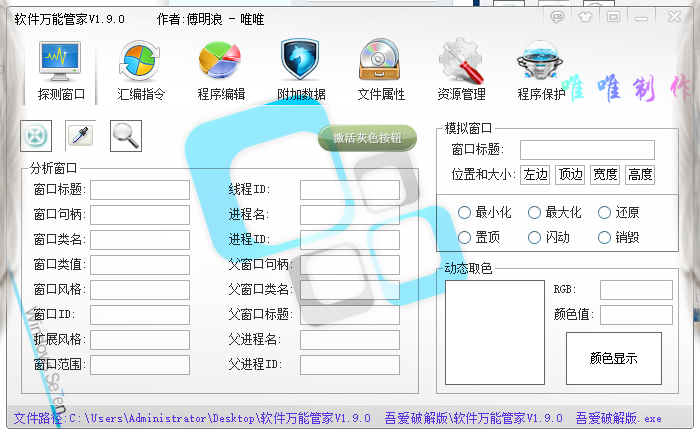Open the 程序编辑 tab
The height and width of the screenshot is (435, 700).
coord(221,70)
